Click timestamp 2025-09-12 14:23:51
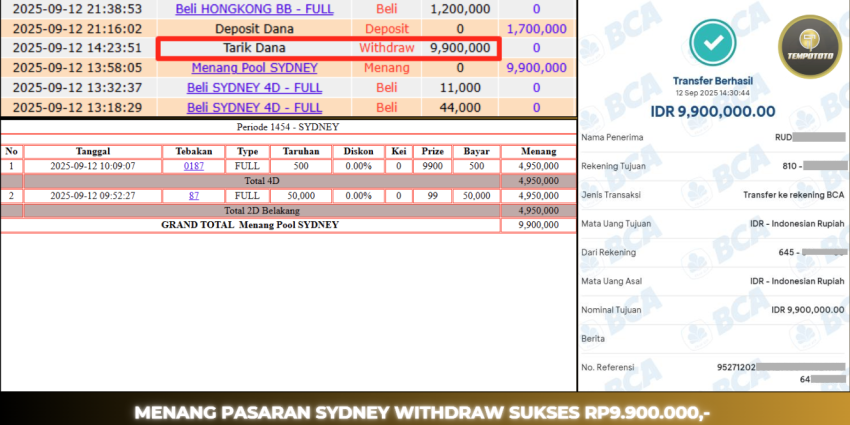 [x=78, y=48]
